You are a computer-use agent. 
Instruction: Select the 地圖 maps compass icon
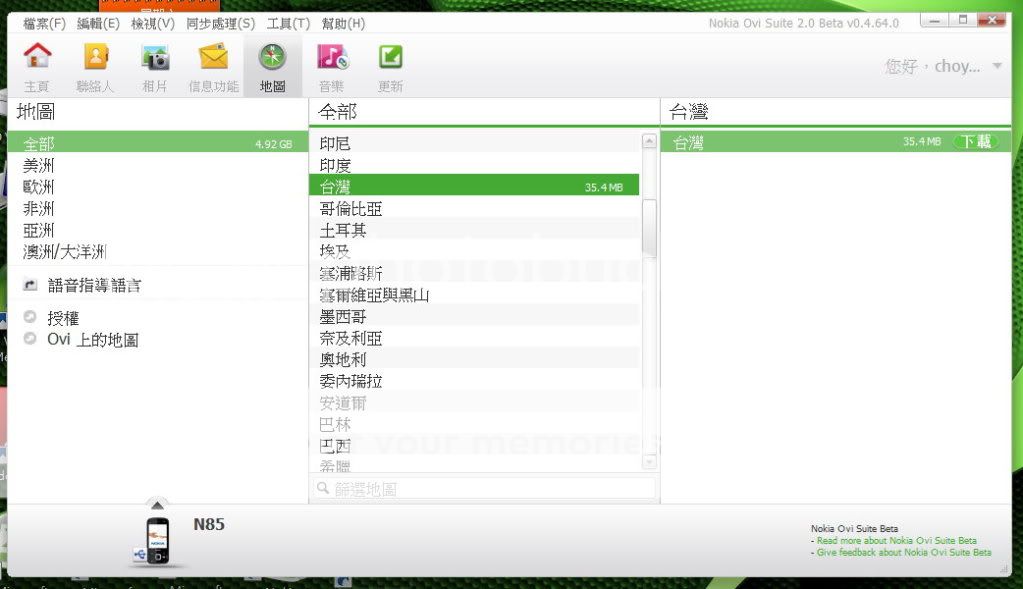click(x=272, y=57)
